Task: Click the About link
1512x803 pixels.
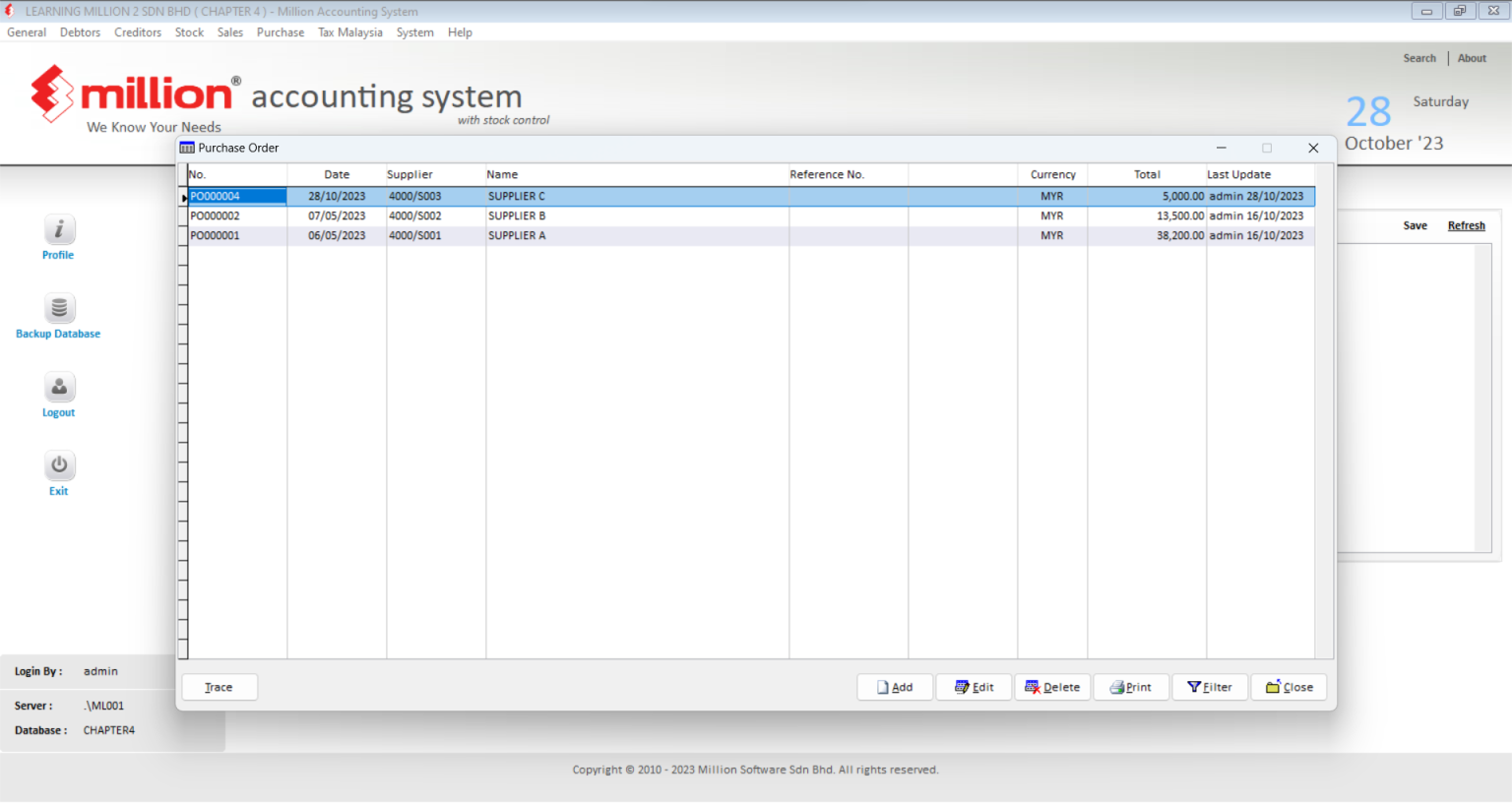Action: coord(1472,58)
